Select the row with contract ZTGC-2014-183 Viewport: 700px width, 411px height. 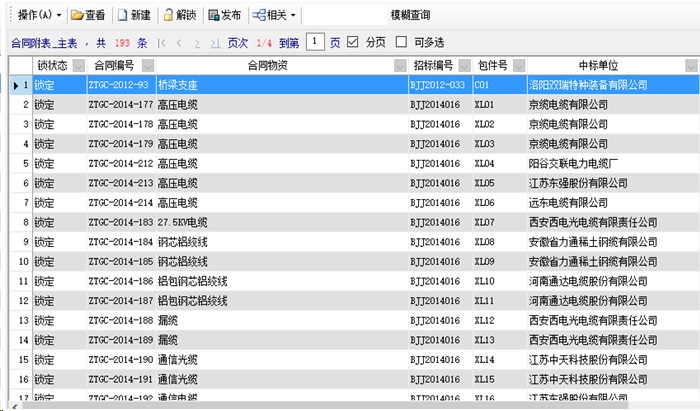(x=120, y=222)
